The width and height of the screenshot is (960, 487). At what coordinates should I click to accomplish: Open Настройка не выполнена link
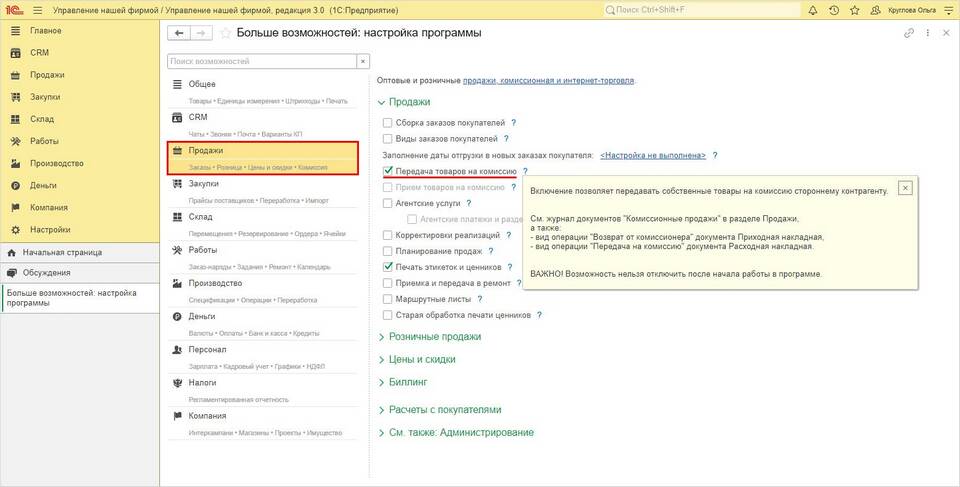click(x=653, y=156)
